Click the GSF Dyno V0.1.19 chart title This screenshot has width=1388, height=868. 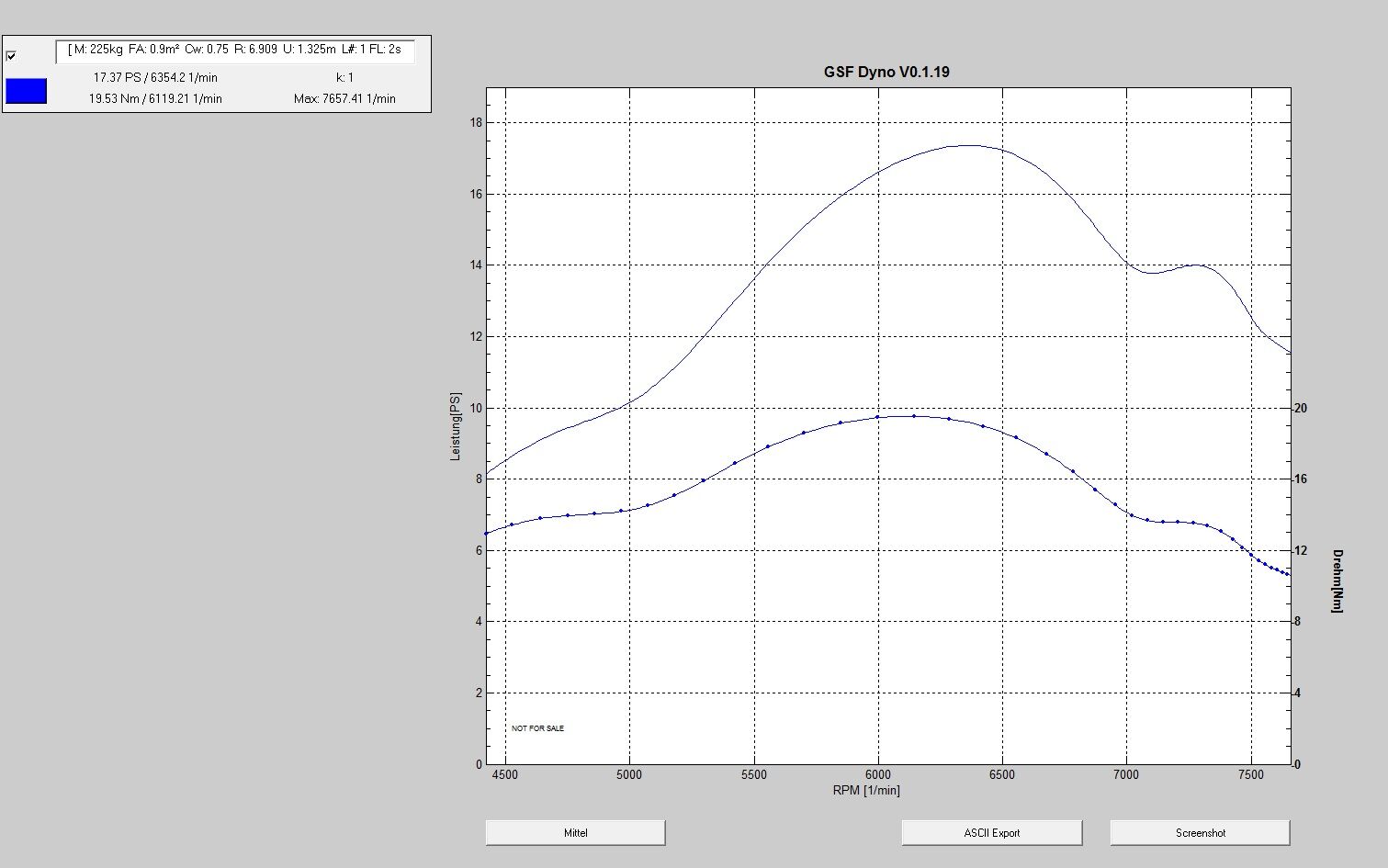pyautogui.click(x=886, y=72)
